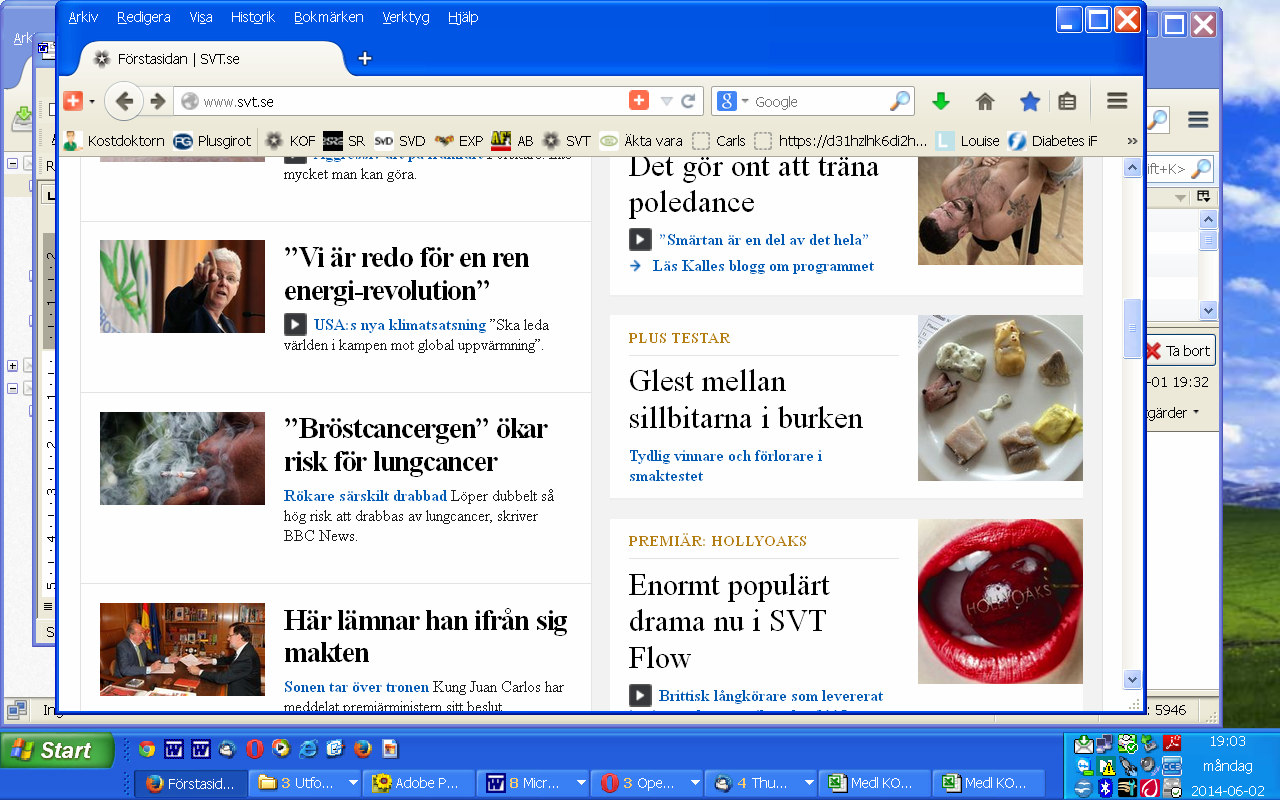Click the Adobe Acrobat icon in the system tray

(1171, 743)
